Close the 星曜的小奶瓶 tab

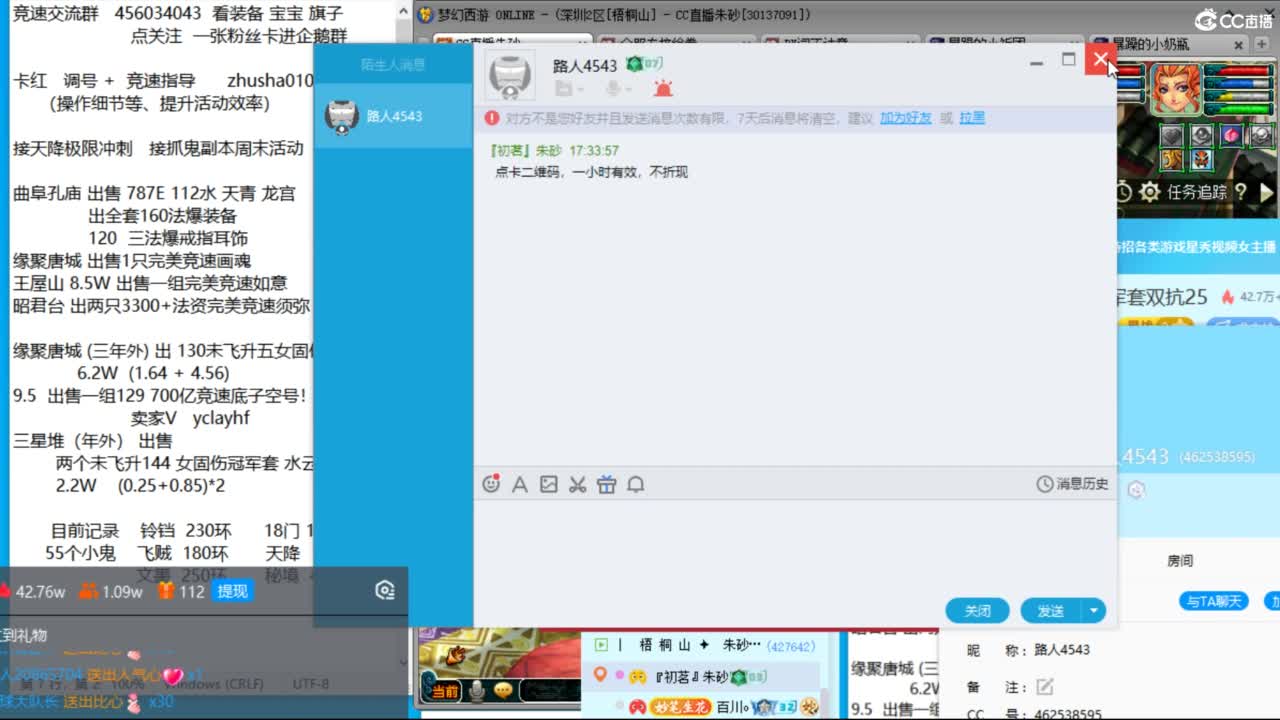pyautogui.click(x=1238, y=45)
